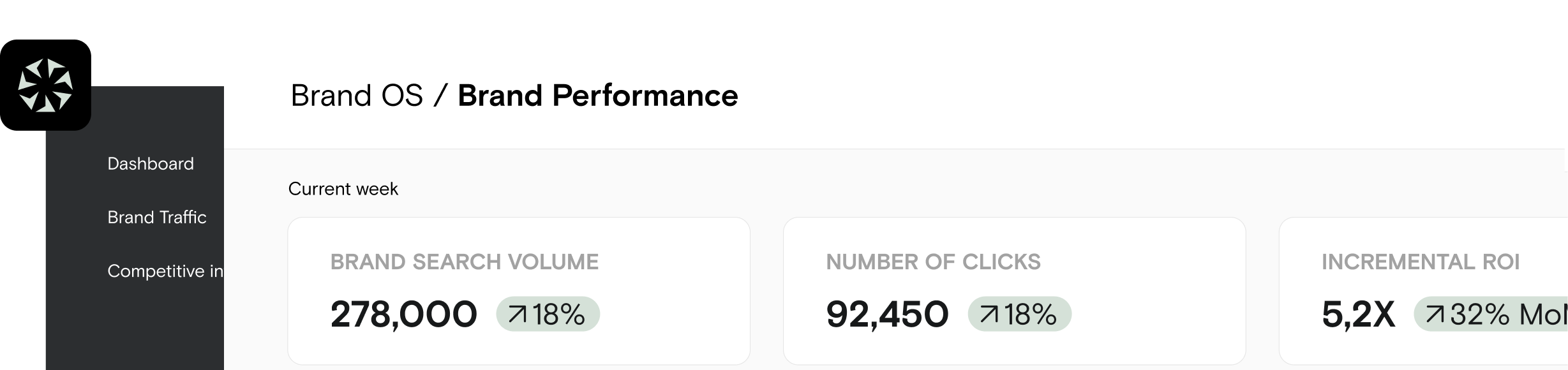Open the Dashboard sidebar item

point(151,164)
